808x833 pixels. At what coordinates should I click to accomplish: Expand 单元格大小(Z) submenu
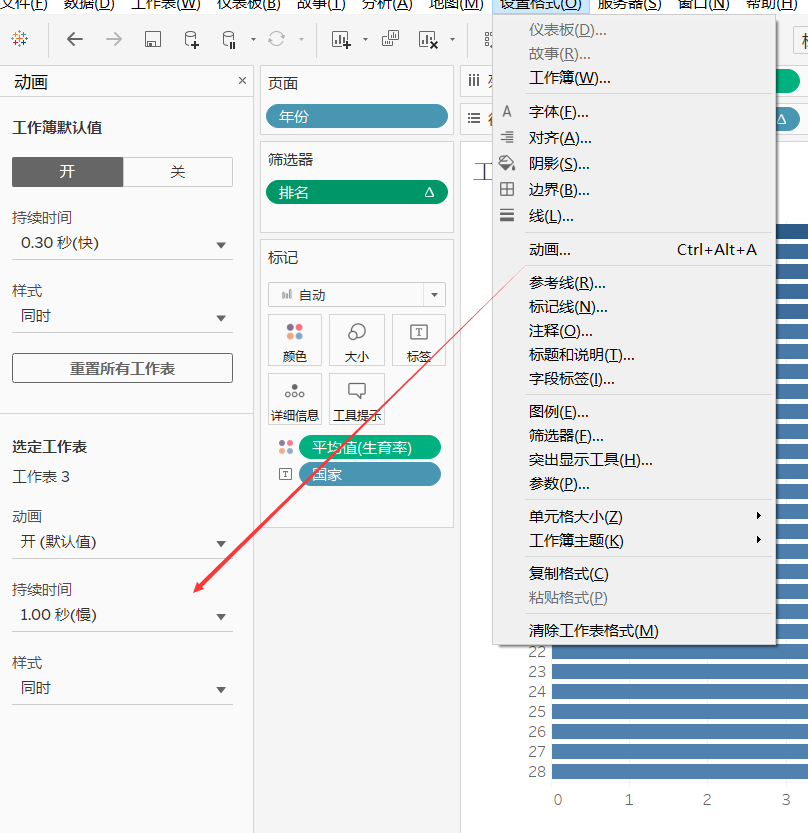point(634,516)
